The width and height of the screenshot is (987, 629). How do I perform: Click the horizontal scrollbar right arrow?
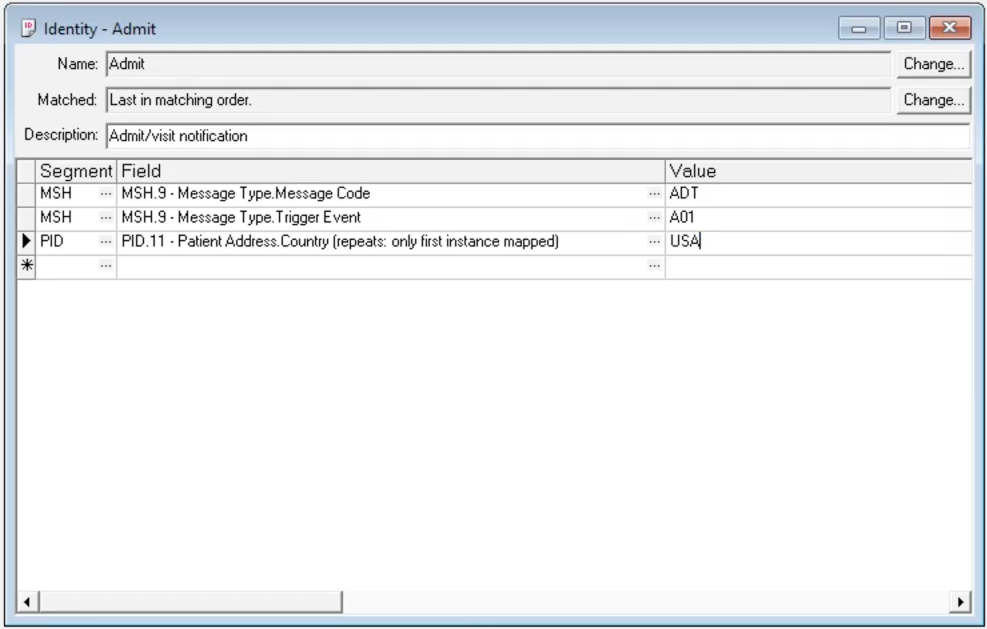click(962, 602)
